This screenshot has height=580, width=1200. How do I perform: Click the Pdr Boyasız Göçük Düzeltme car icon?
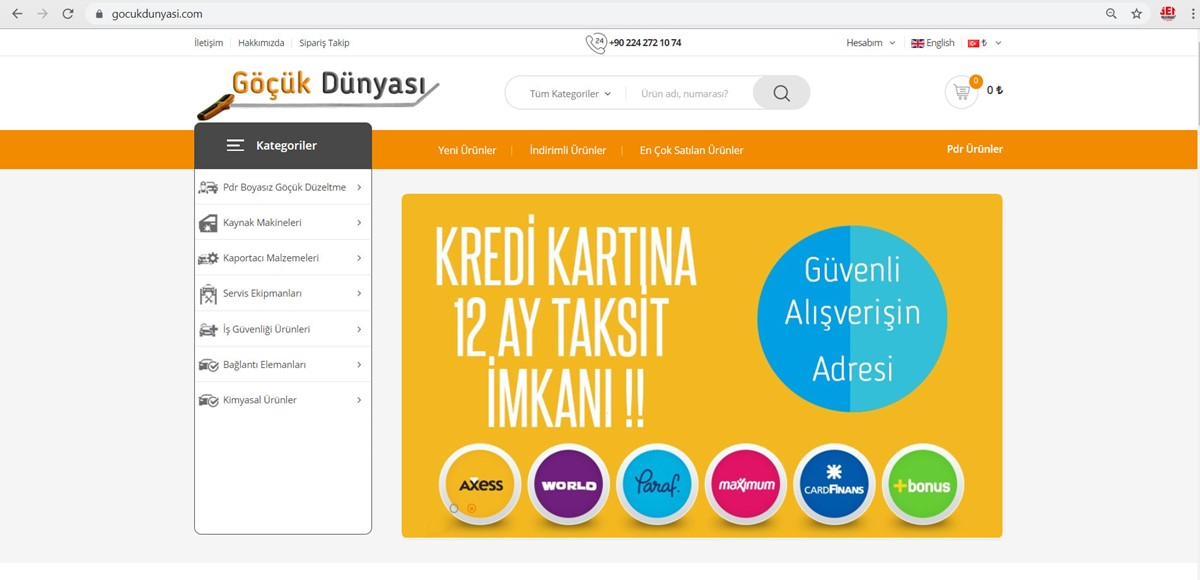[208, 187]
